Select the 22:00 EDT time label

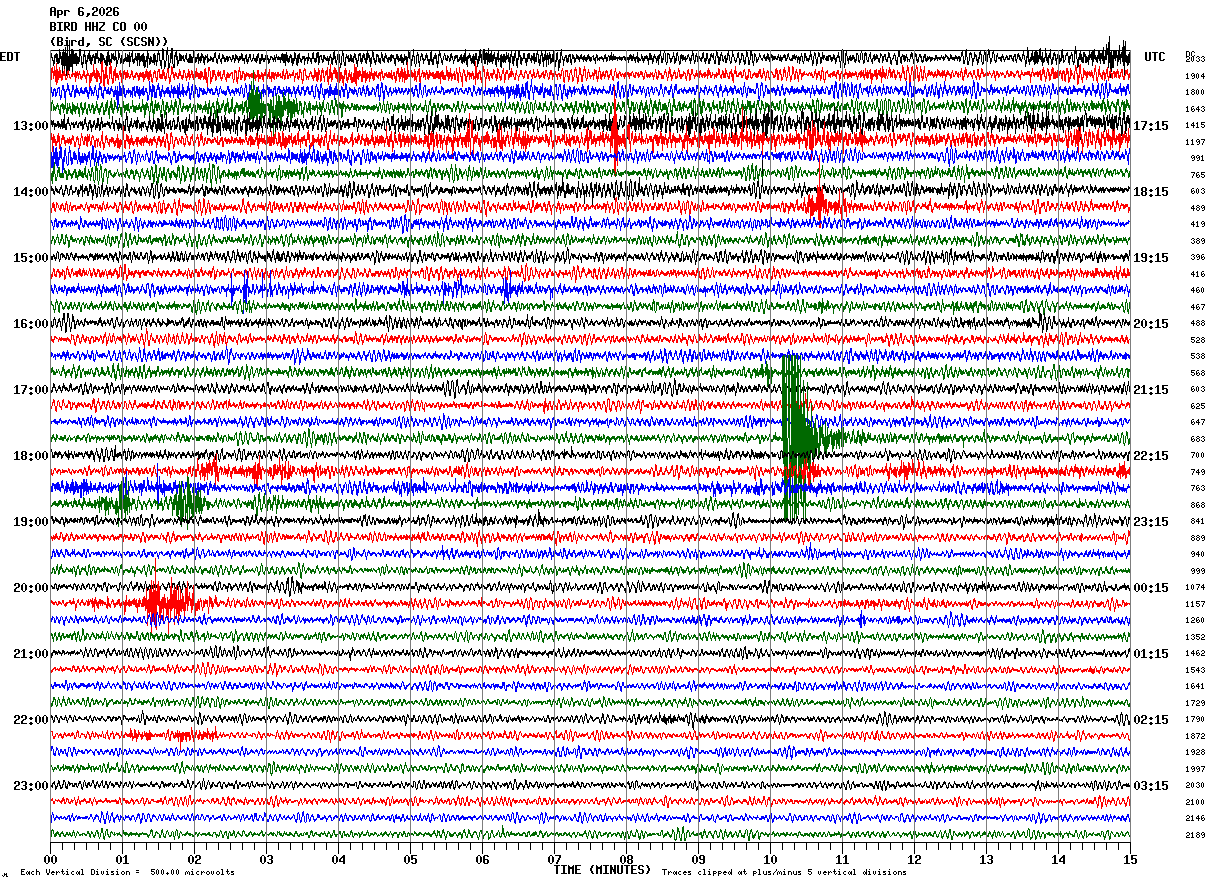31,720
